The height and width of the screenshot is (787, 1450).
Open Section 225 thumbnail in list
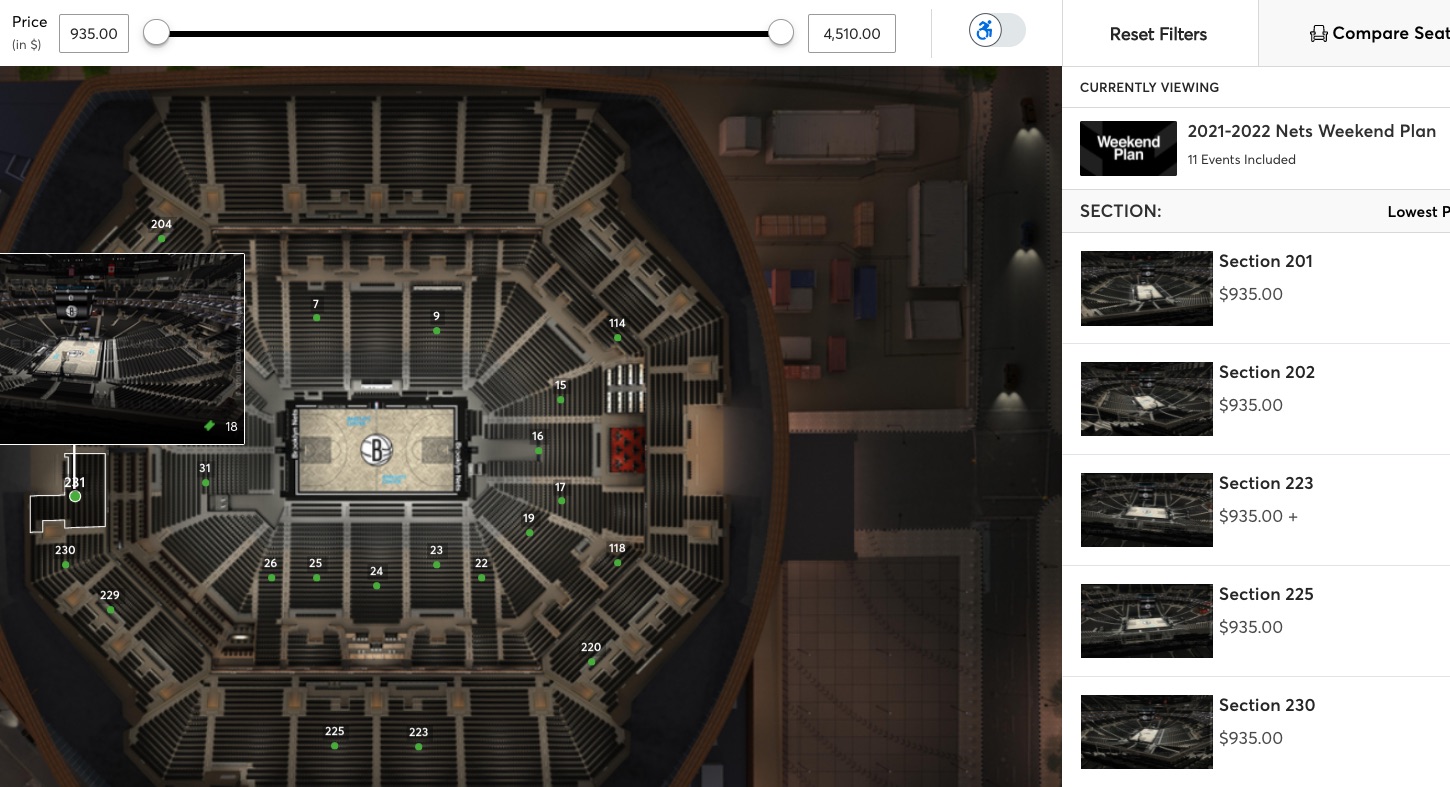coord(1146,621)
